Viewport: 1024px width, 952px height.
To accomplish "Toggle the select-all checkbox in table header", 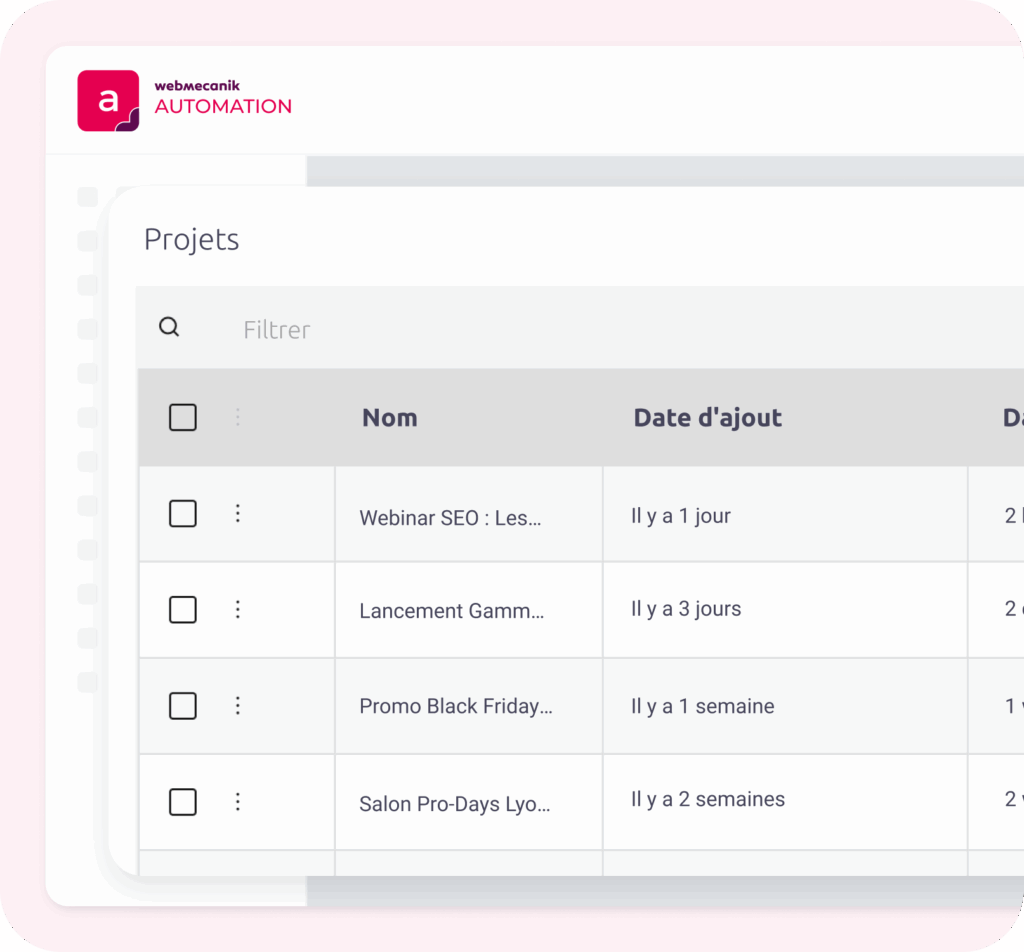I will (x=183, y=417).
